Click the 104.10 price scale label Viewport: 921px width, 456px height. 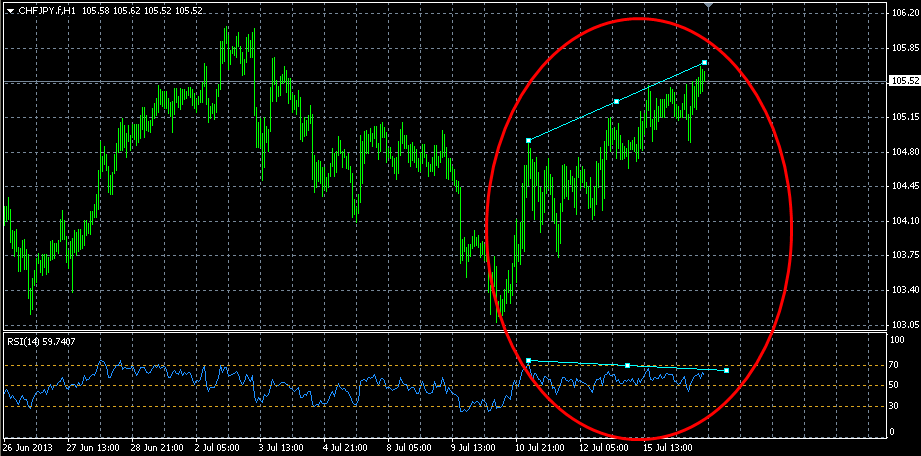(905, 222)
